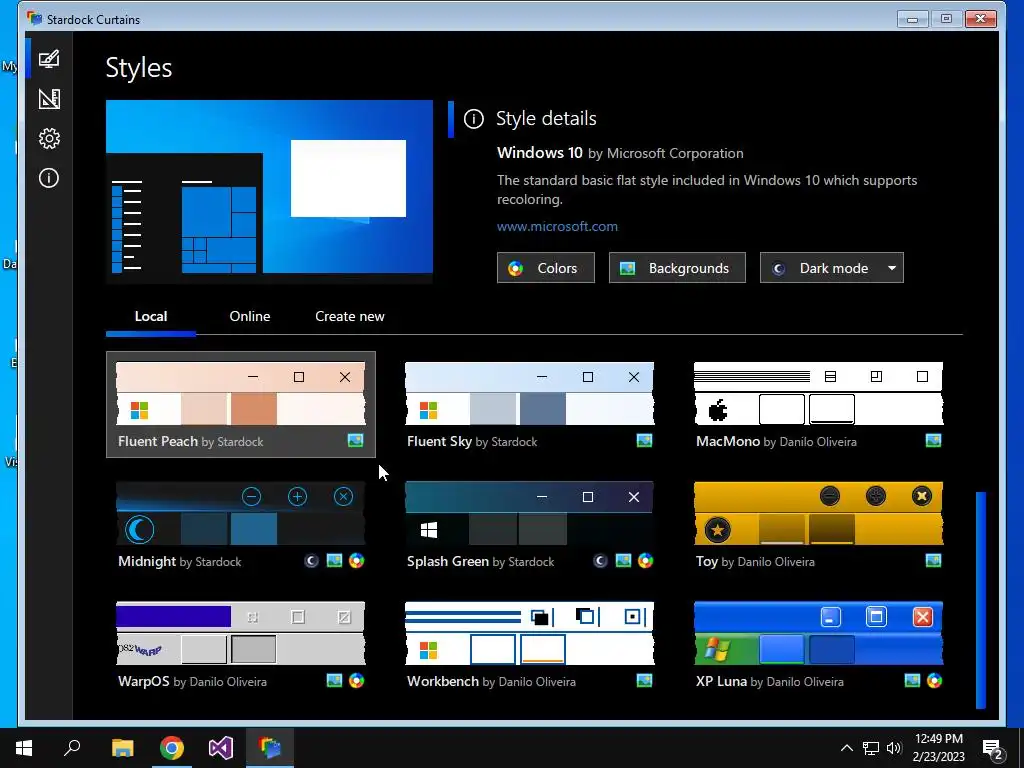Open the www.microsoft.com link
1024x768 pixels.
(557, 227)
